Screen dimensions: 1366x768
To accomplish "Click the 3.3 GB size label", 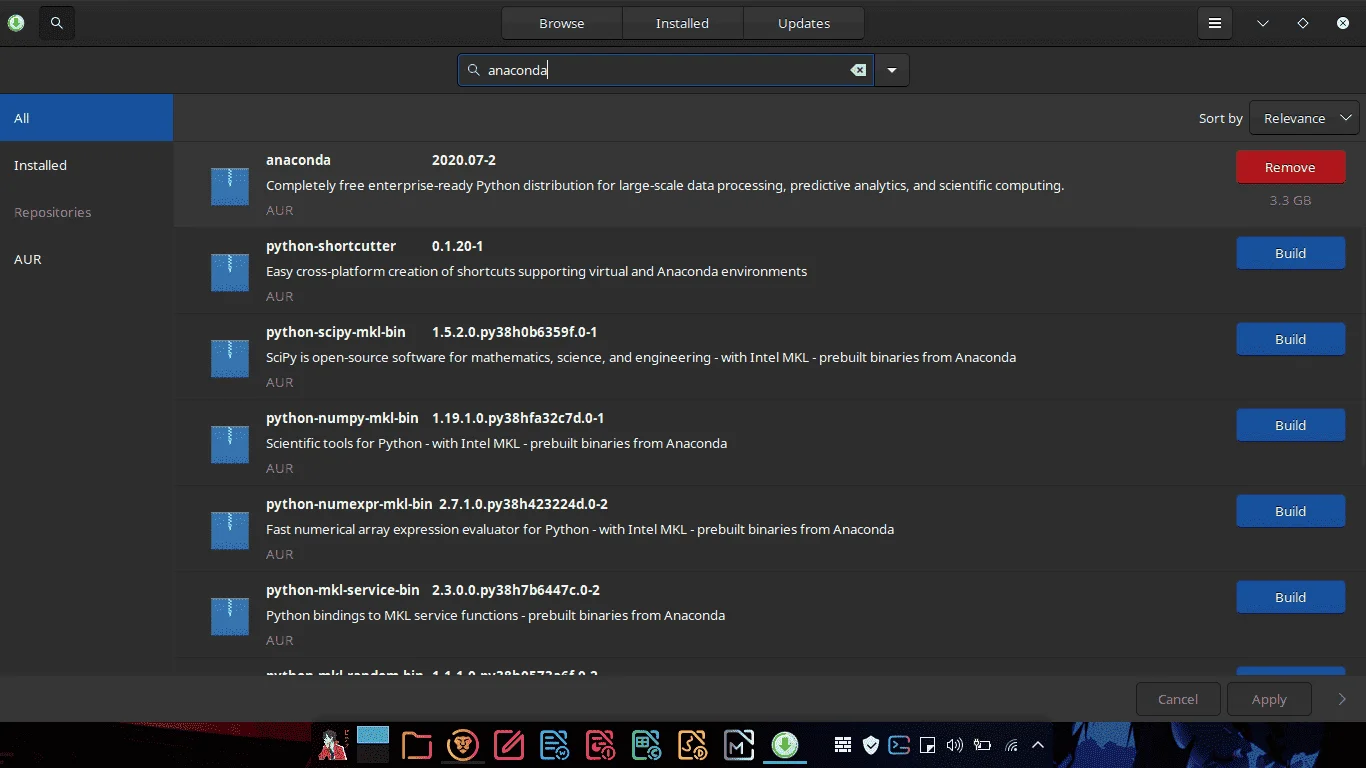I will click(1290, 200).
